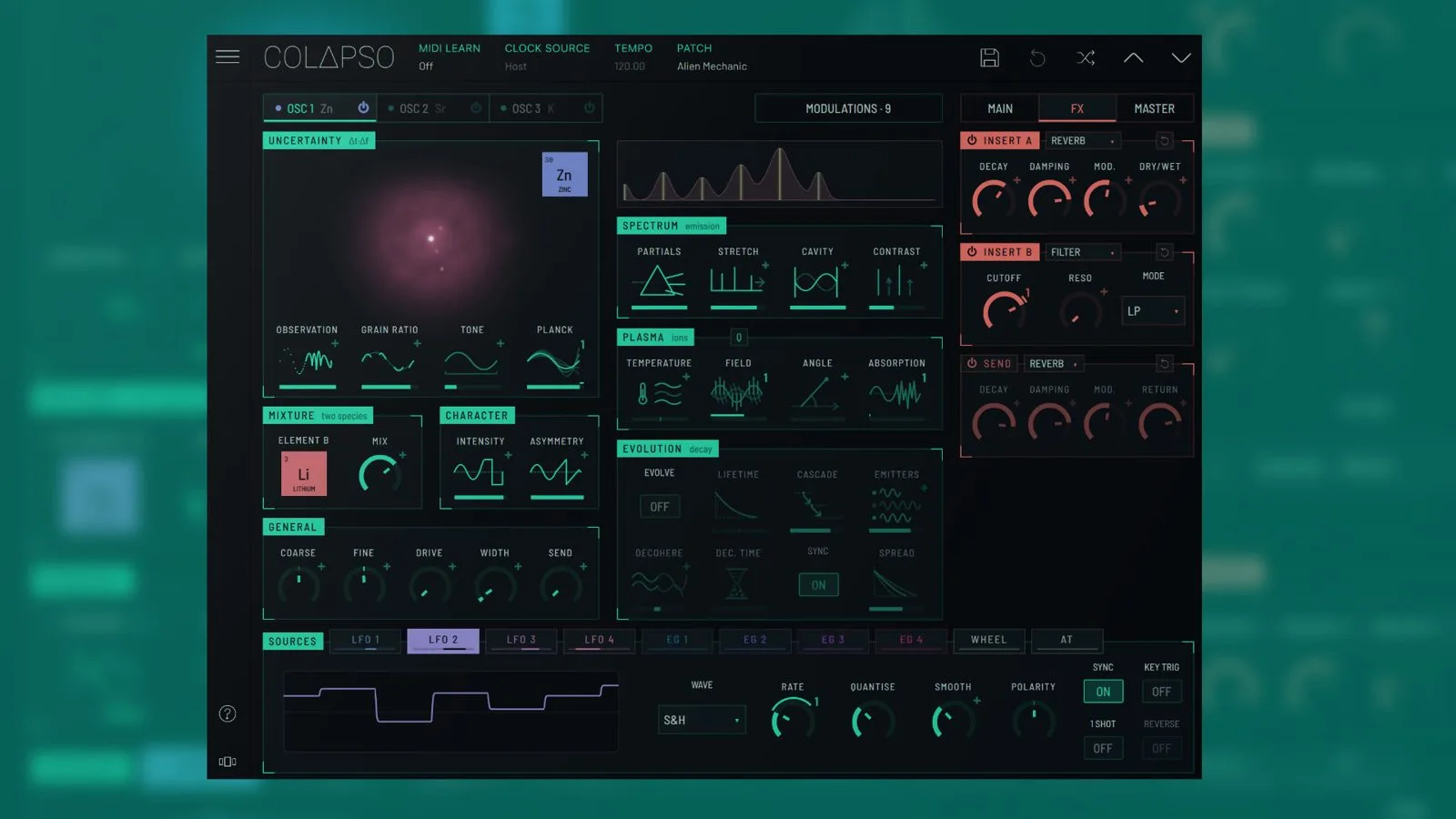Click the Observation waveform icon
This screenshot has width=1456, height=819.
tap(307, 360)
